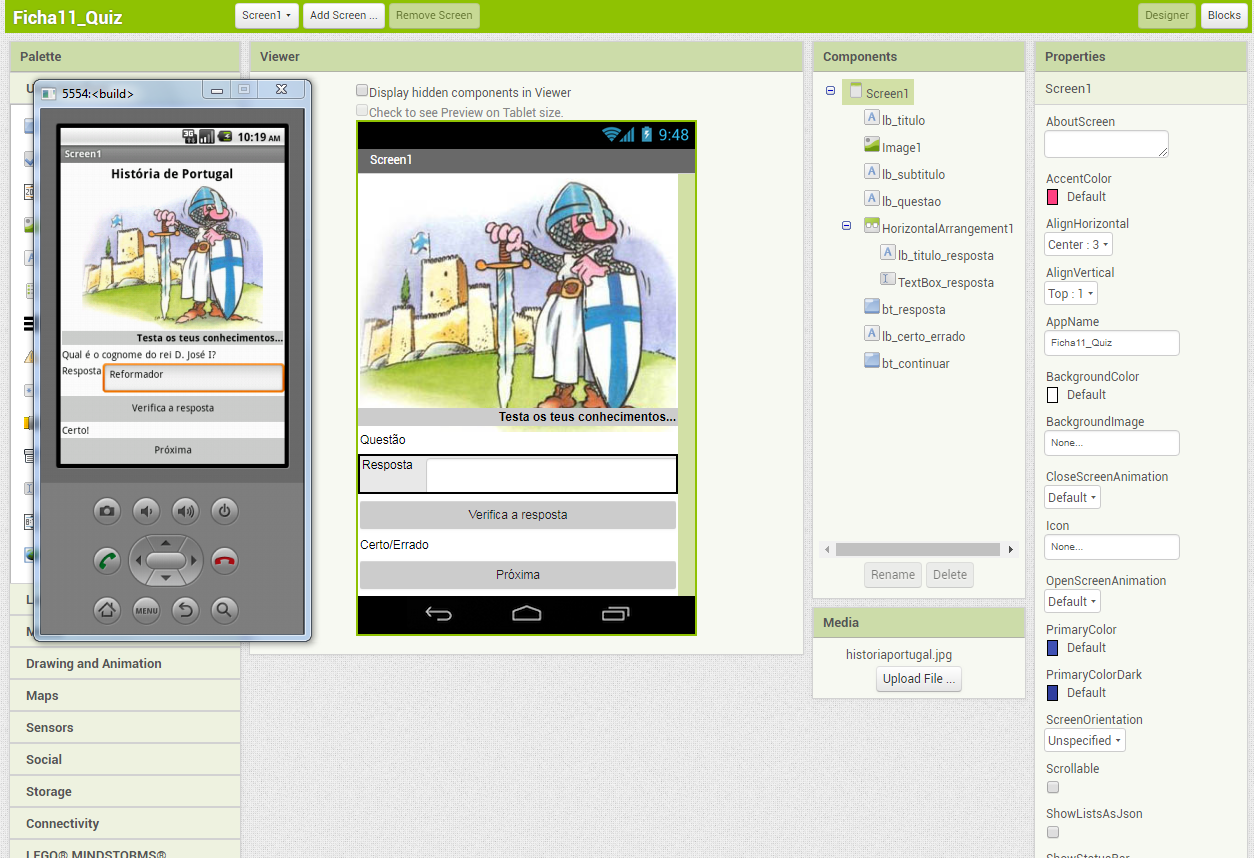Open the Sensors palette category
This screenshot has height=858, width=1254.
point(125,727)
